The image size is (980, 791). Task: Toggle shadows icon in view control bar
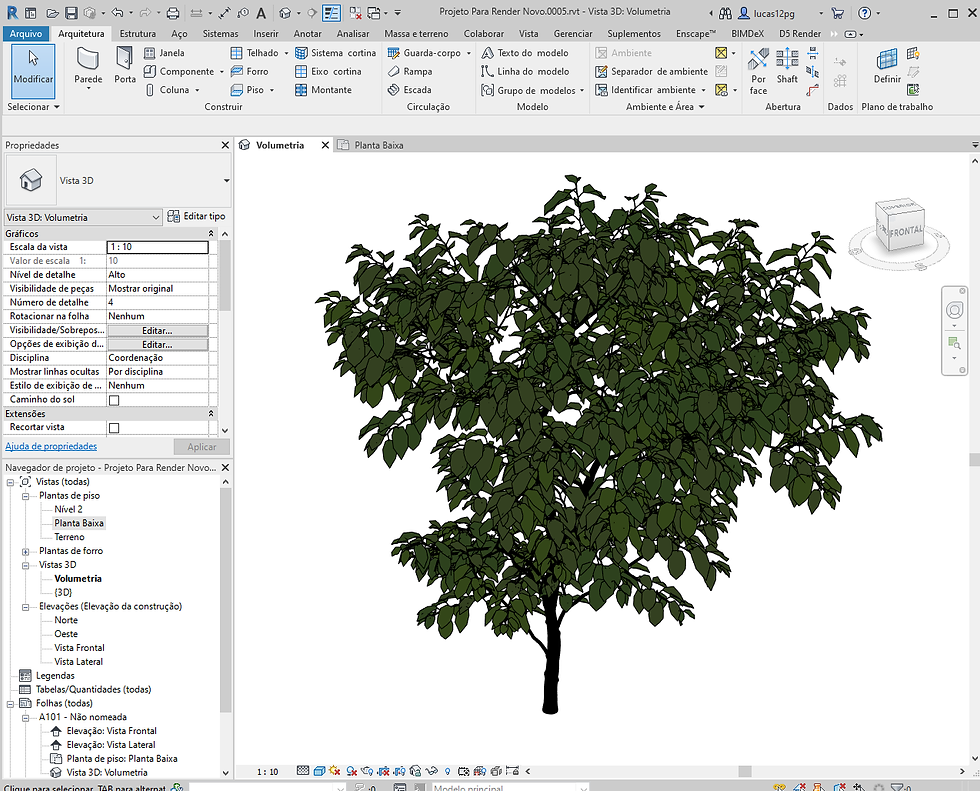pos(351,771)
